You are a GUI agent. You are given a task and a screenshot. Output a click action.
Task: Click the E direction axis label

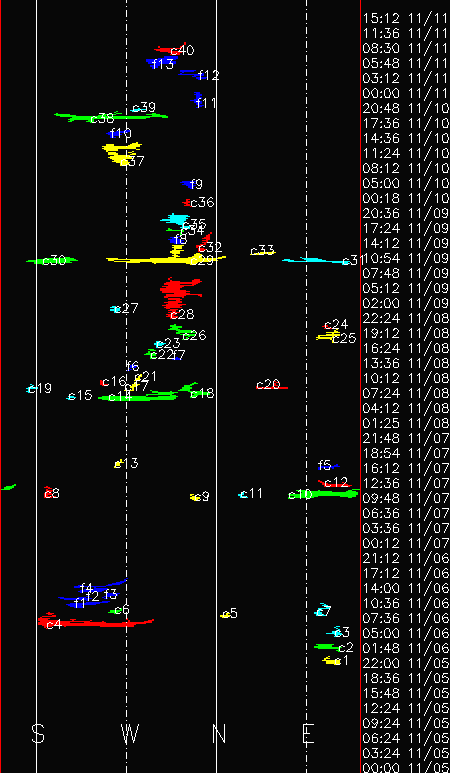pyautogui.click(x=308, y=734)
